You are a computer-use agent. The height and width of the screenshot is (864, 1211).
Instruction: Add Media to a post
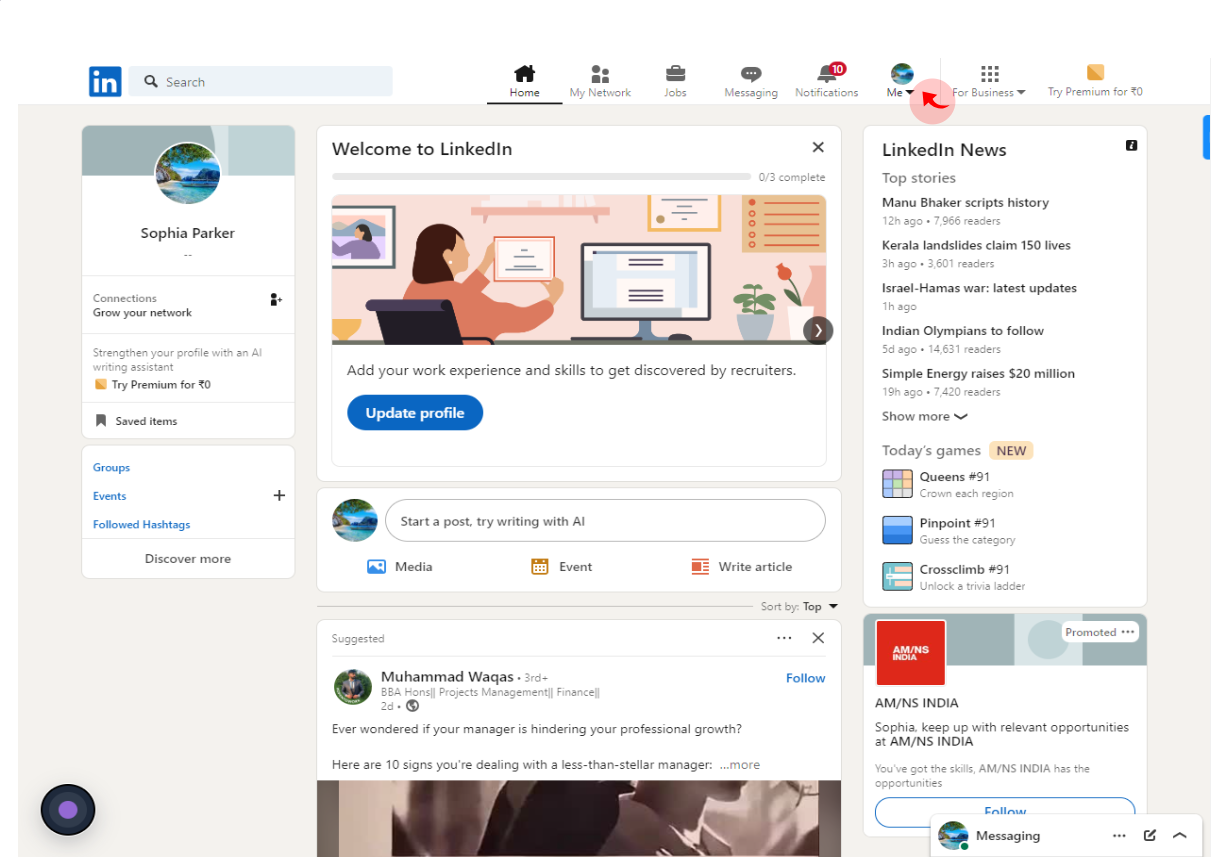coord(400,567)
